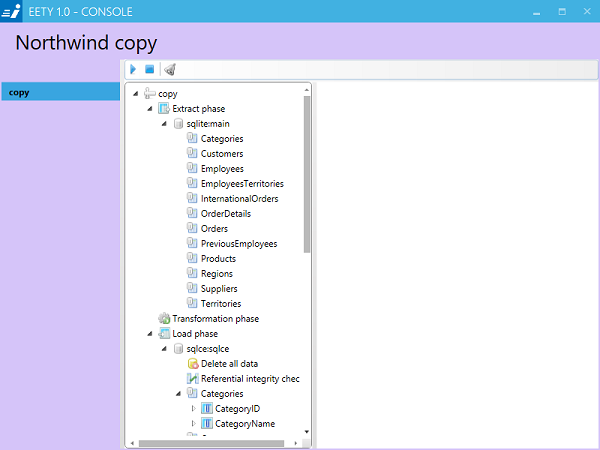Select the PreviousEmployees text
600x450 pixels.
tap(239, 244)
